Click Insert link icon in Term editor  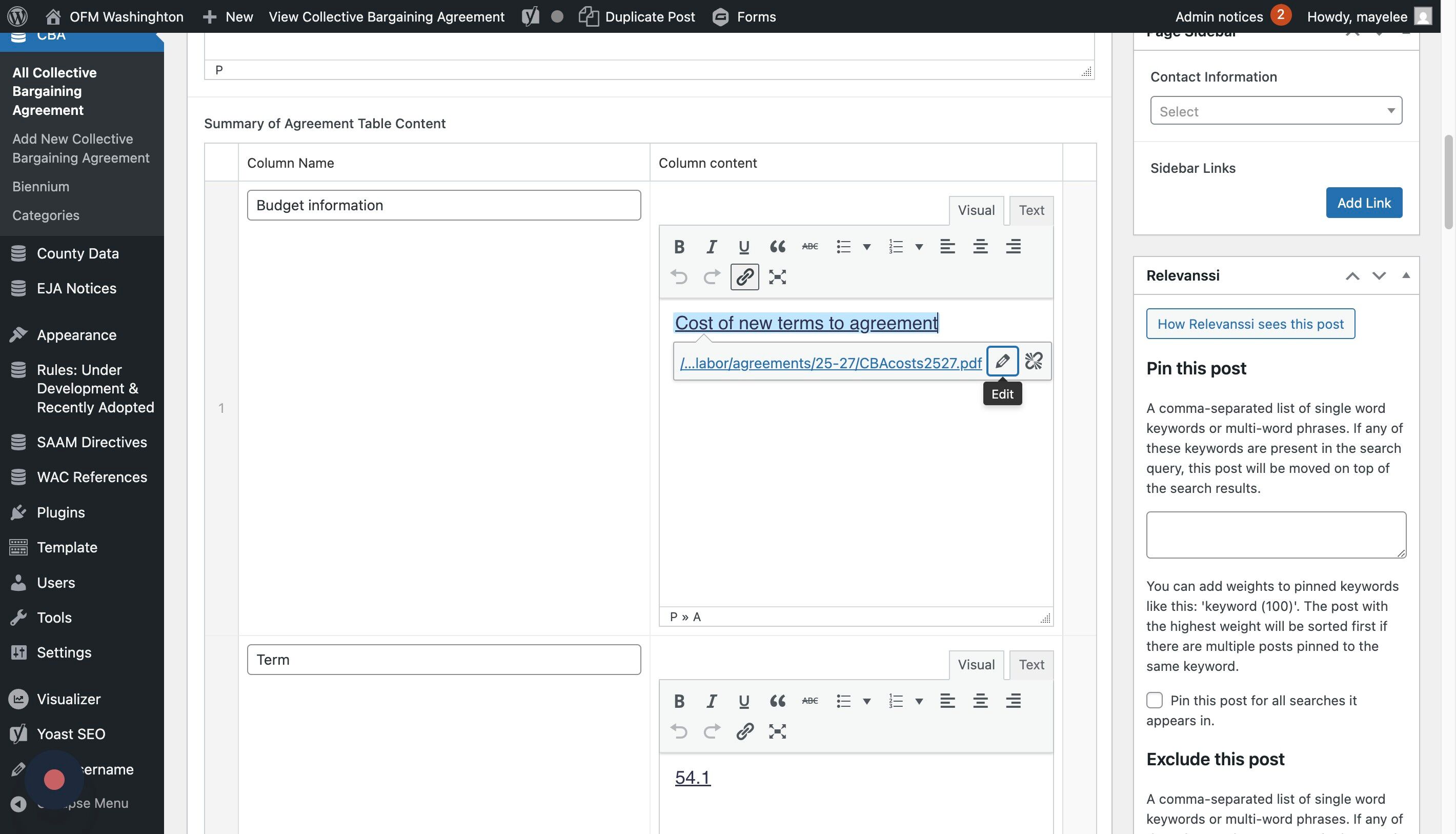(x=744, y=731)
